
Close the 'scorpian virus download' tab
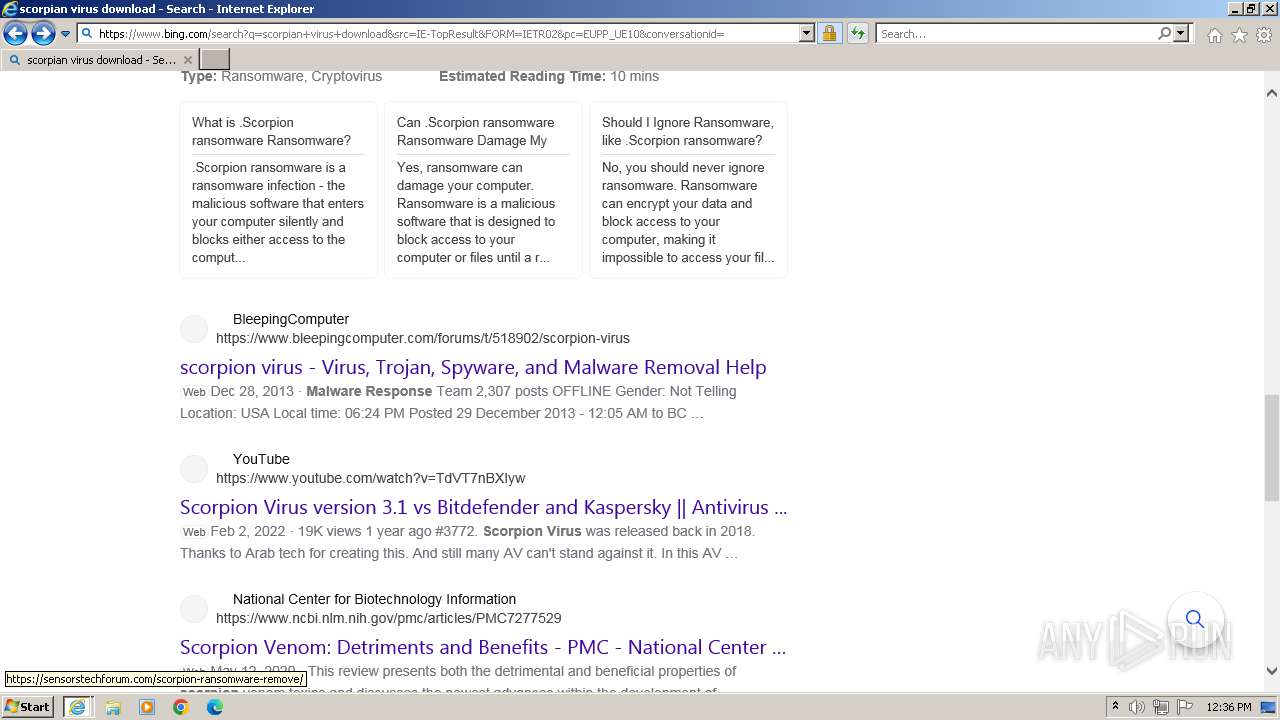187,60
